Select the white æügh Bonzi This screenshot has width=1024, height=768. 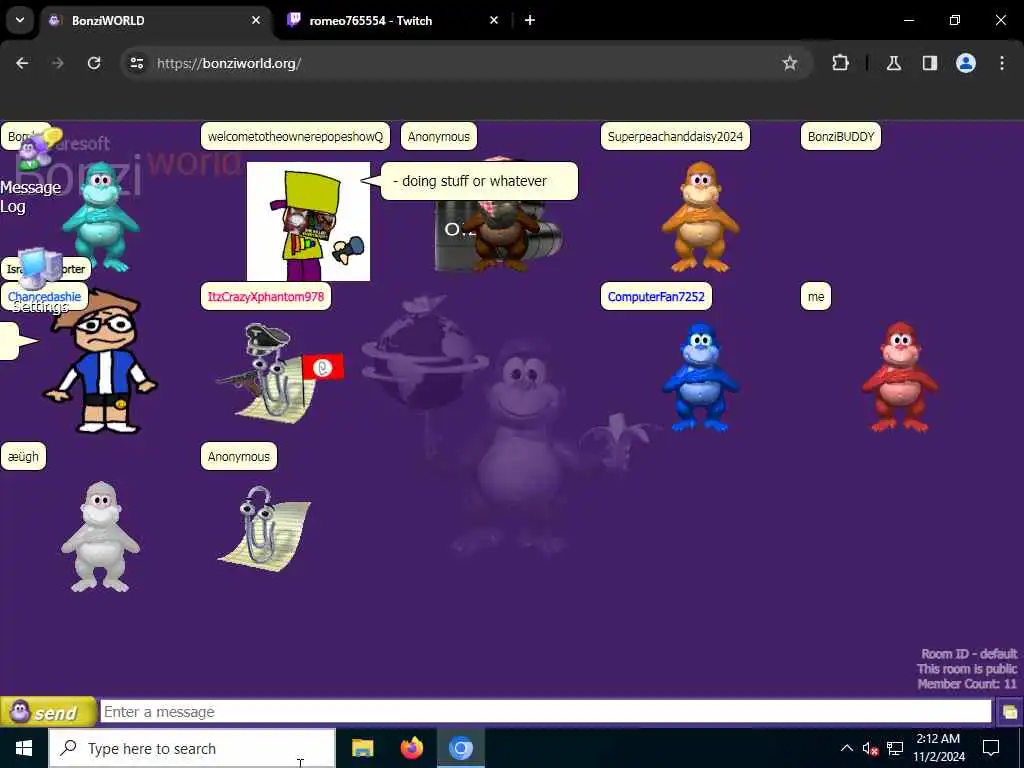click(101, 537)
